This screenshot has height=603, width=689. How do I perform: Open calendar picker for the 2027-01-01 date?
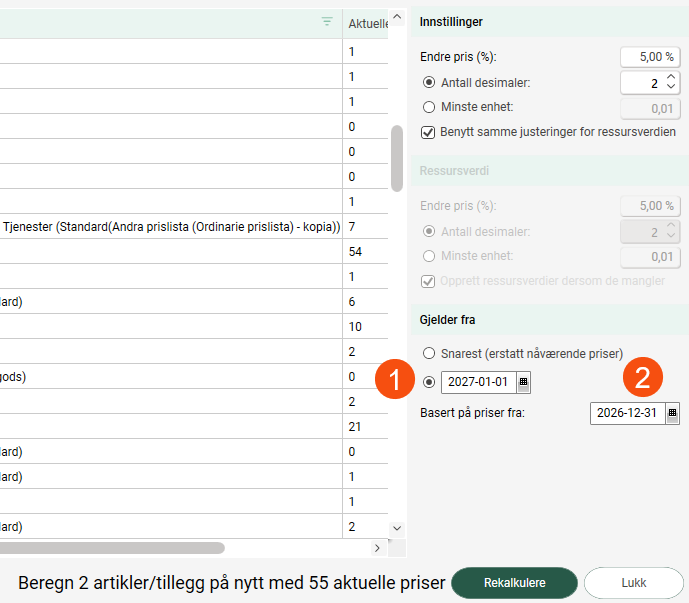pos(524,382)
